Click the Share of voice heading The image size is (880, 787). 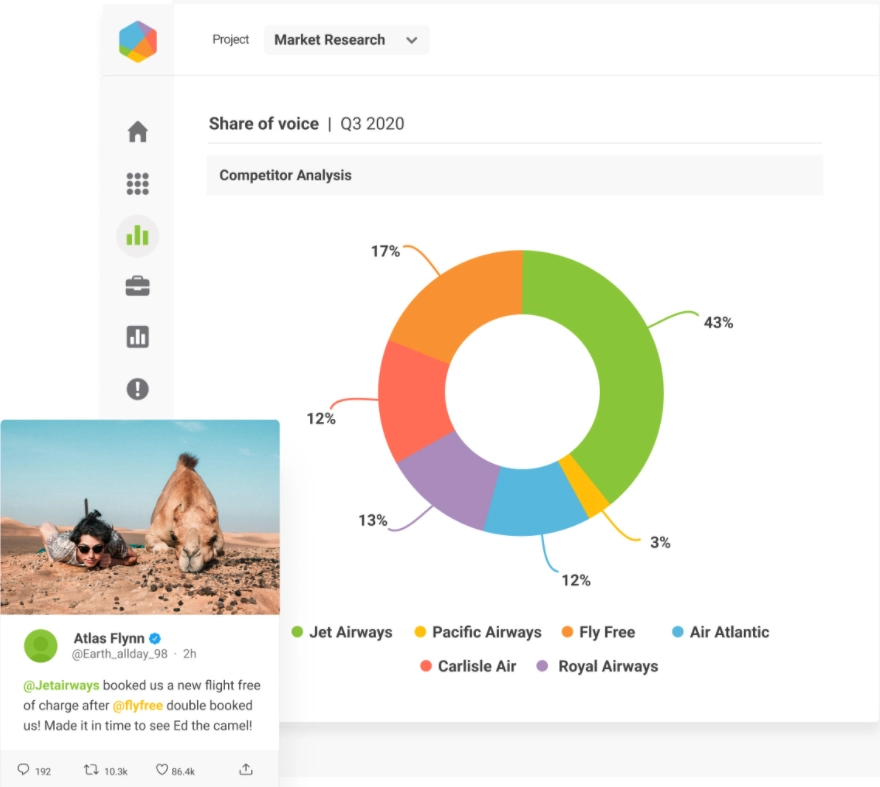pyautogui.click(x=263, y=124)
